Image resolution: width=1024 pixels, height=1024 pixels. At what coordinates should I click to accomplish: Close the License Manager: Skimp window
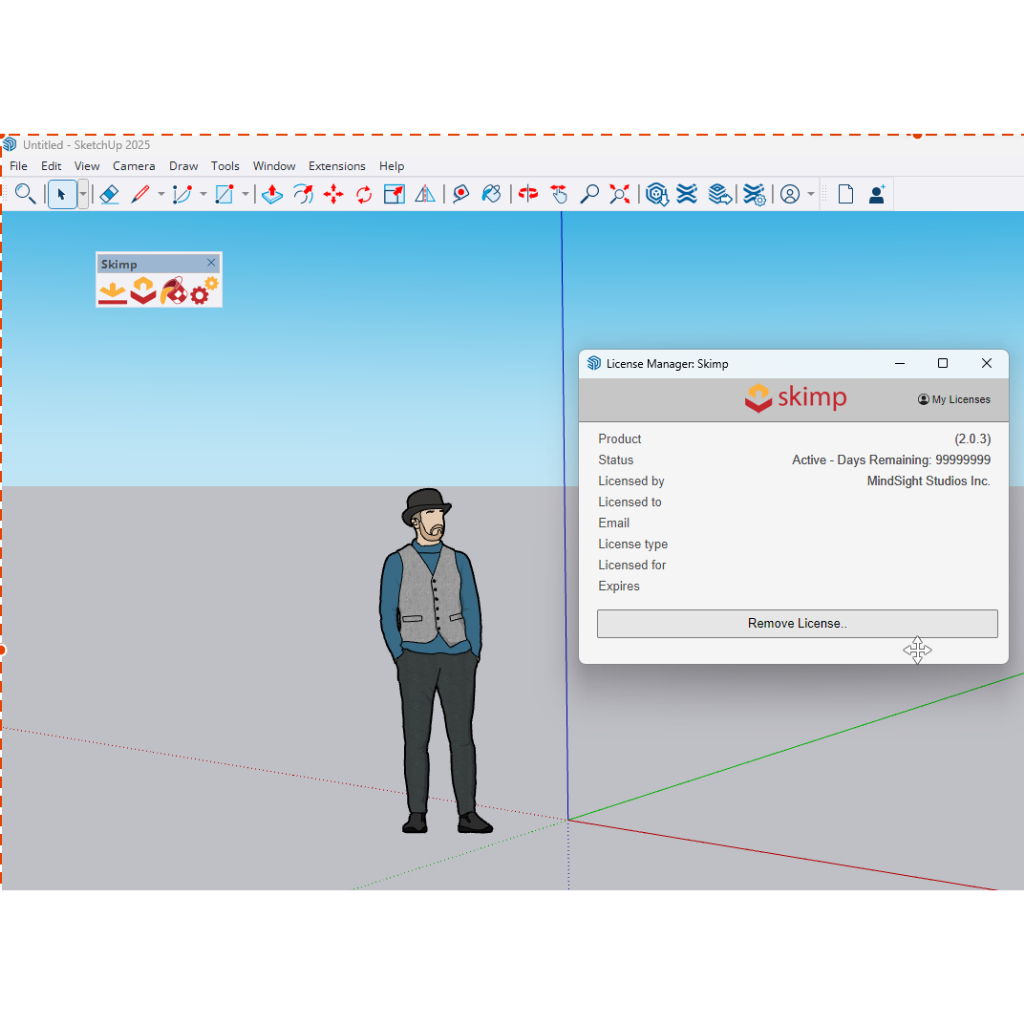(x=987, y=363)
